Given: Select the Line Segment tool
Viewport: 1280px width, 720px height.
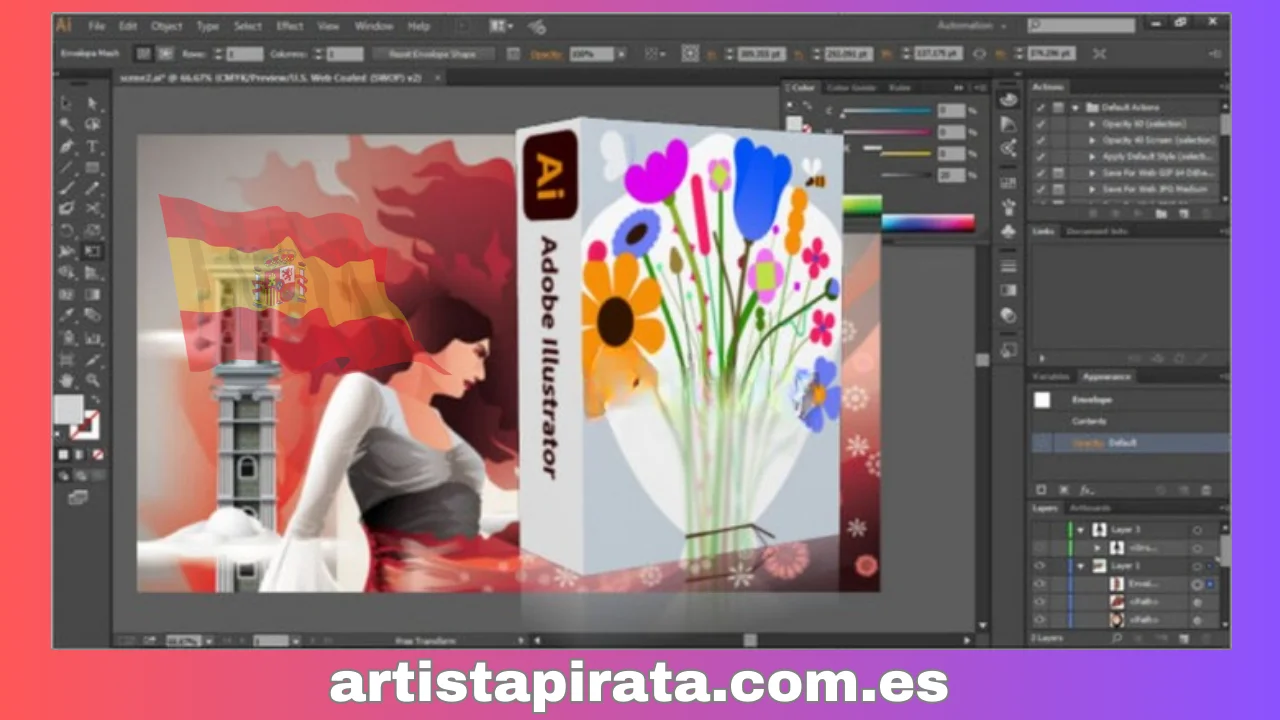Looking at the screenshot, I should (x=67, y=167).
